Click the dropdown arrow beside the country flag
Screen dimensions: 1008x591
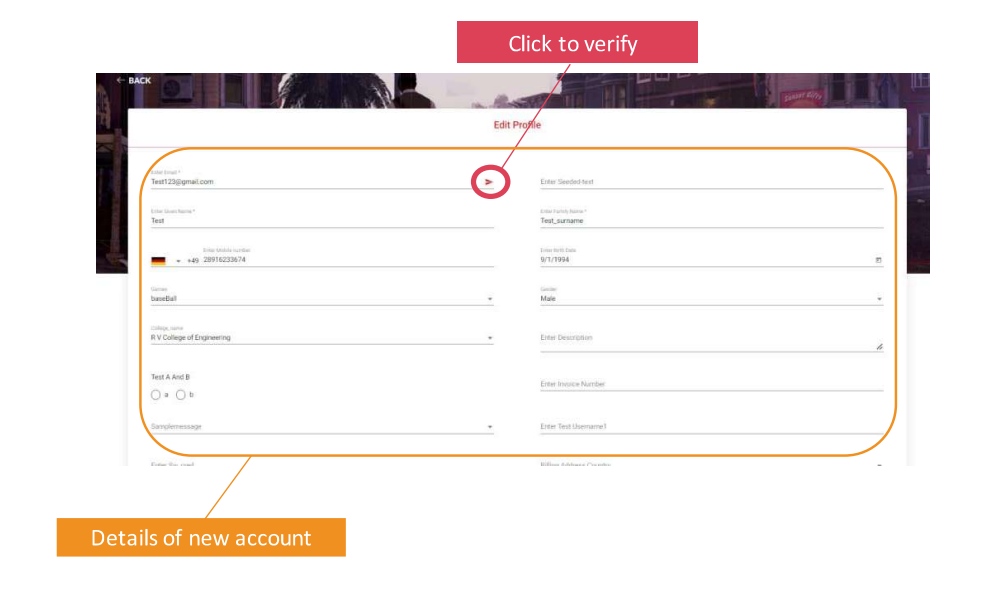pyautogui.click(x=177, y=259)
